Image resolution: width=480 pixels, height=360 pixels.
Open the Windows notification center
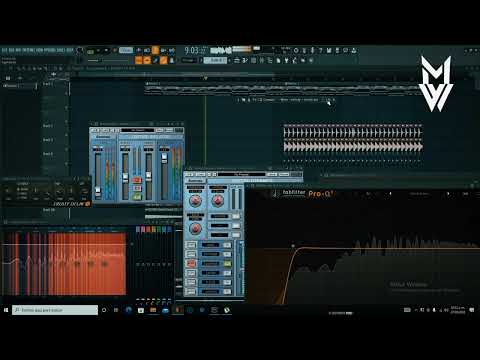472,310
